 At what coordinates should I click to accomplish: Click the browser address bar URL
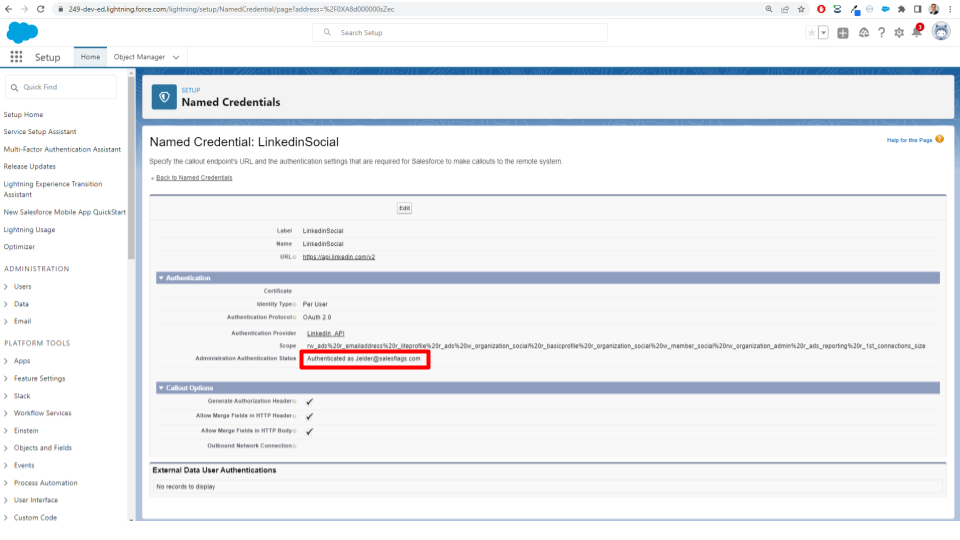tap(231, 9)
